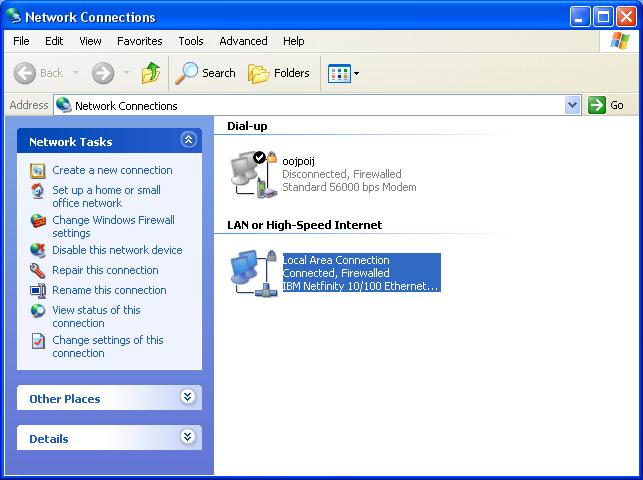The height and width of the screenshot is (480, 643).
Task: Click the Details header title
Action: (49, 439)
